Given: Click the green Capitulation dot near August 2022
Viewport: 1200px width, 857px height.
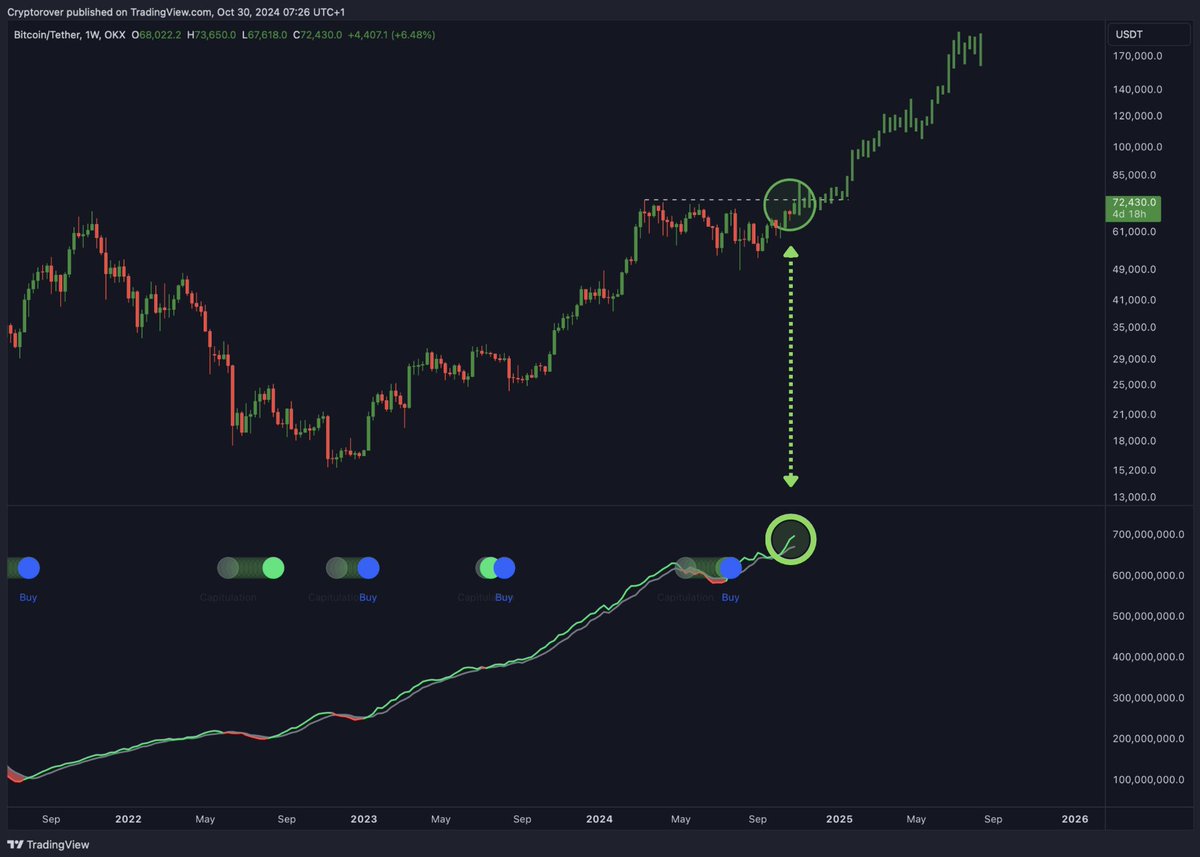Looking at the screenshot, I should click(272, 568).
